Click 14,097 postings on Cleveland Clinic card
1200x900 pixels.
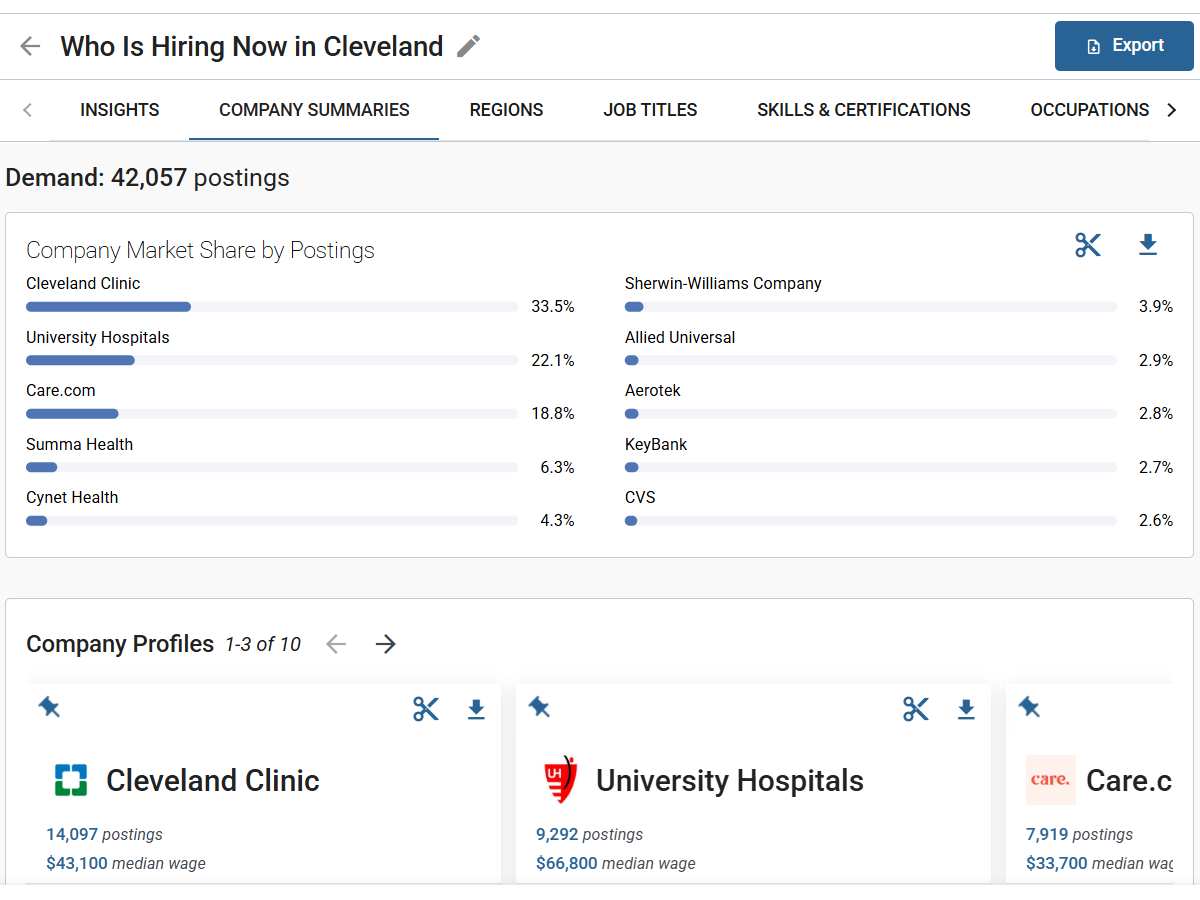(x=104, y=834)
